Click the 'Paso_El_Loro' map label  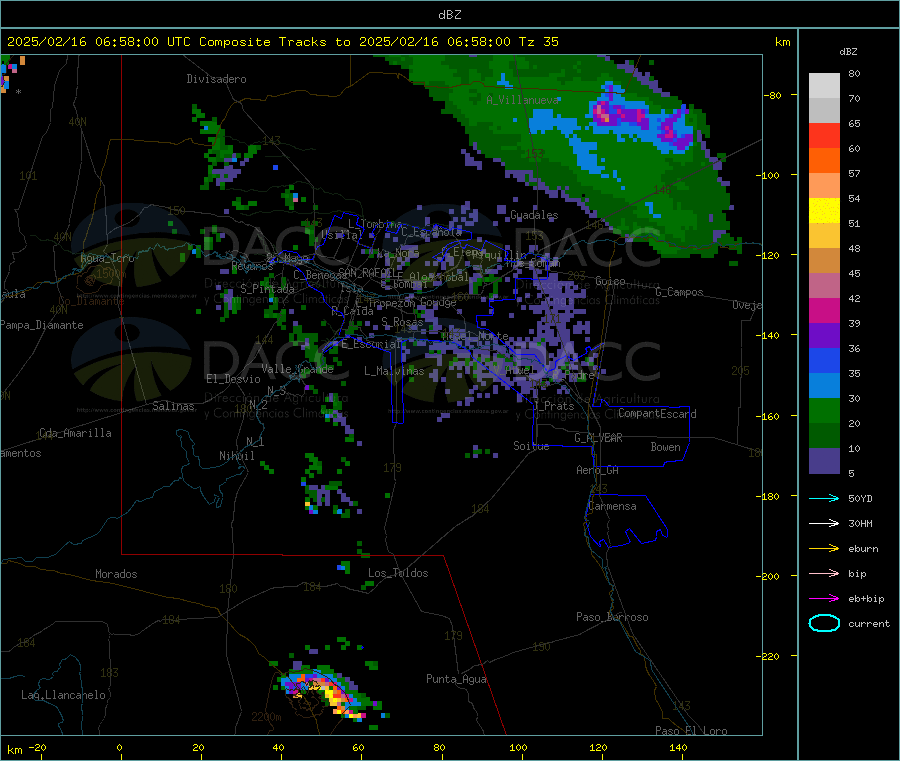click(x=691, y=731)
